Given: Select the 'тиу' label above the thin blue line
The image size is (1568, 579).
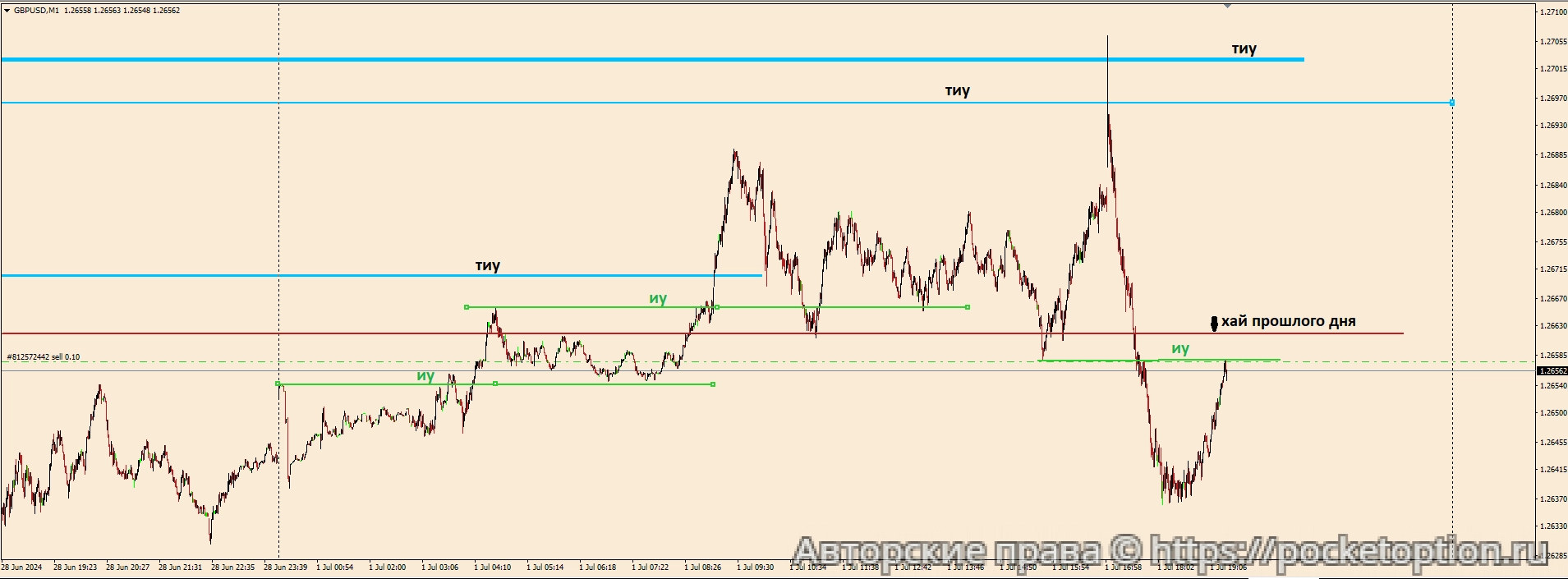Looking at the screenshot, I should pos(957,91).
